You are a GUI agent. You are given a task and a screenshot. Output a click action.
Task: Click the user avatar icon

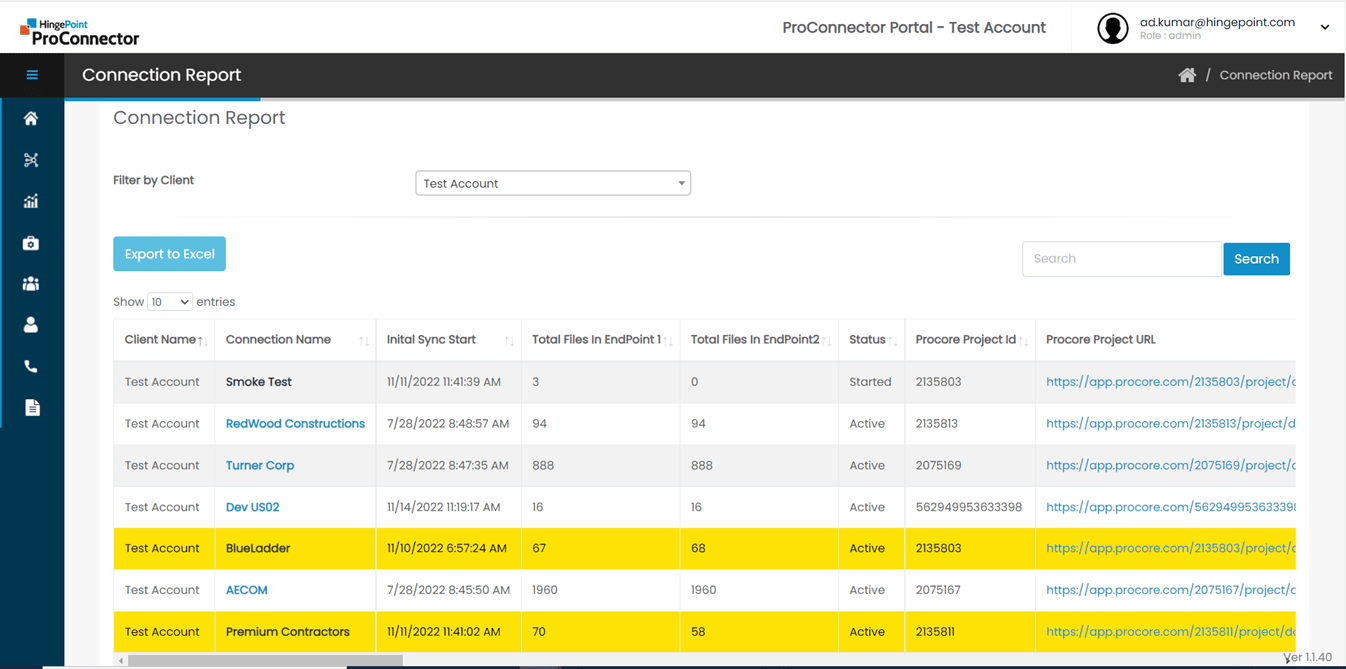(x=1113, y=28)
